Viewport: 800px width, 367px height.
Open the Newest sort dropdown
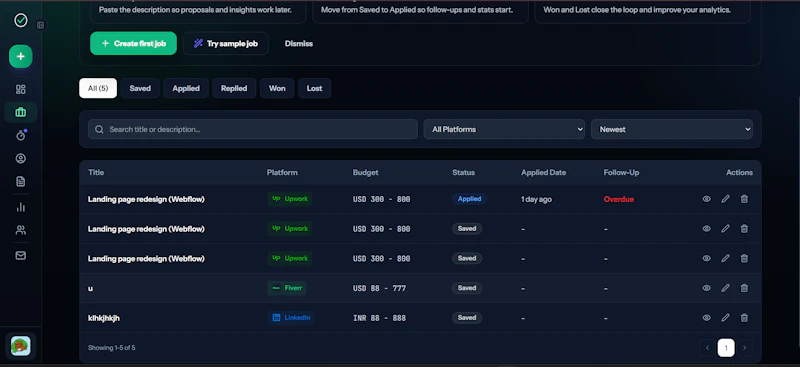[671, 129]
